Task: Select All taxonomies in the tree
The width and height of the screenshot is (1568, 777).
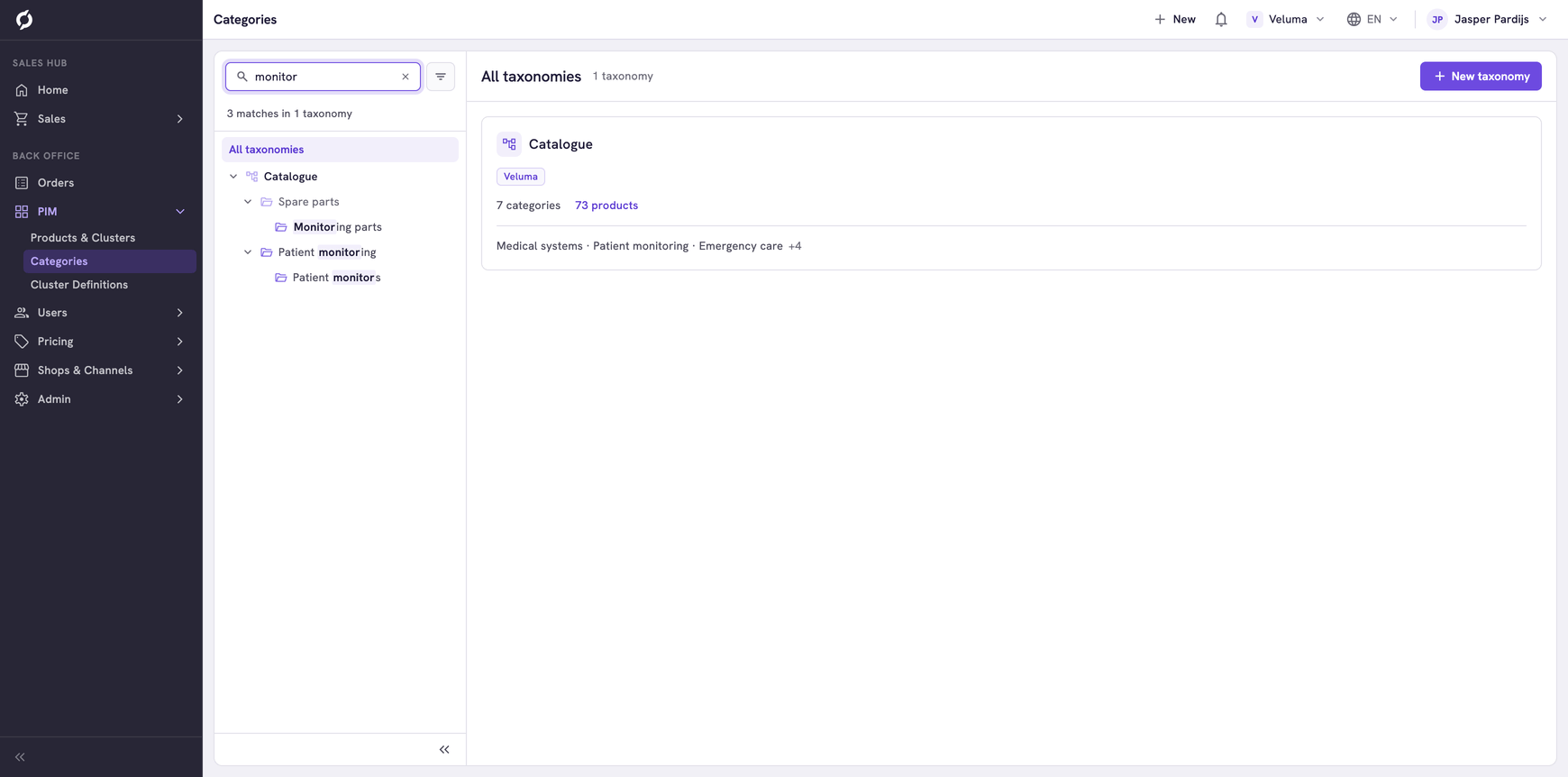Action: pos(340,150)
